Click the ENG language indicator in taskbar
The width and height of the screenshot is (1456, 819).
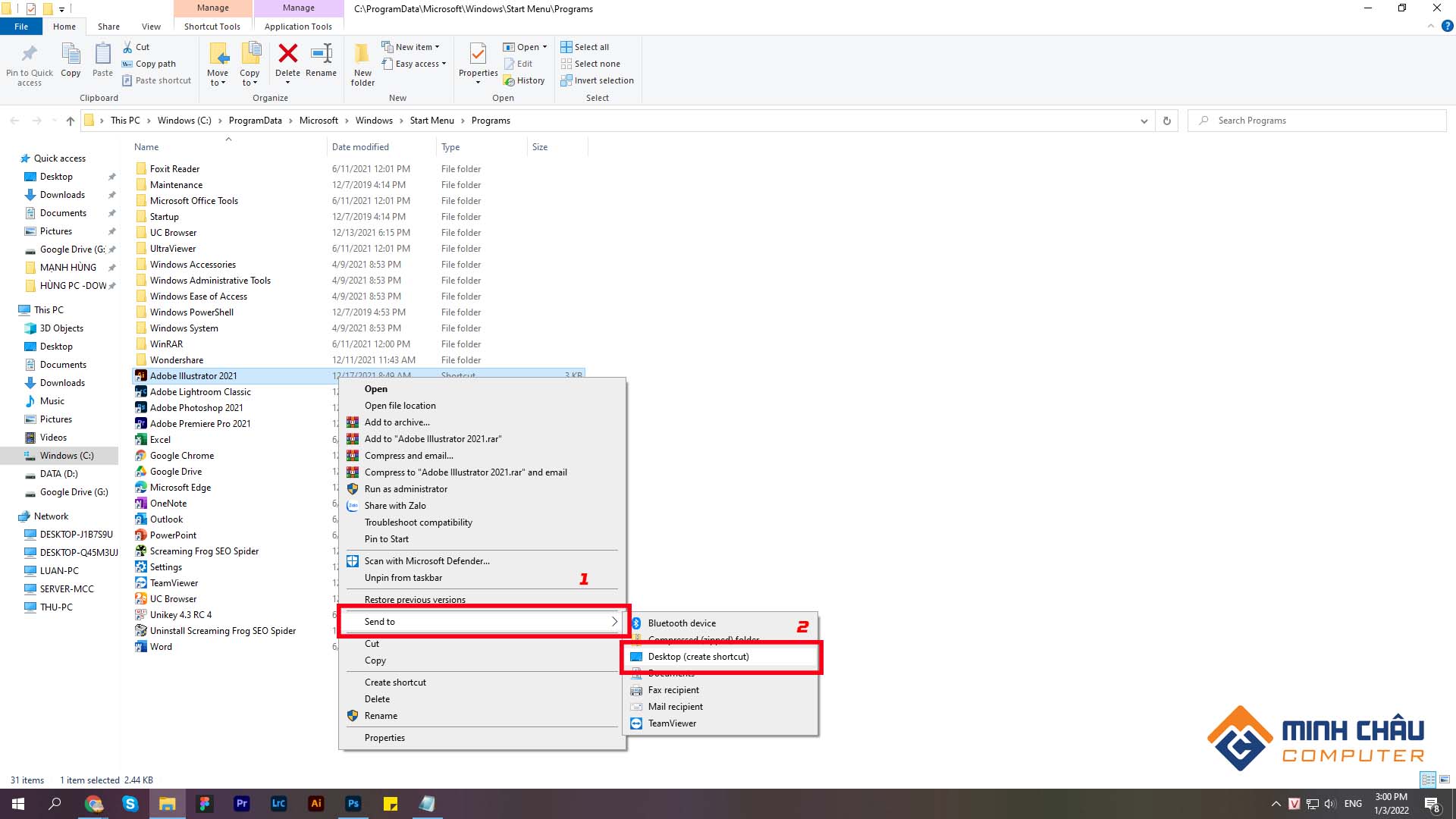(1353, 804)
